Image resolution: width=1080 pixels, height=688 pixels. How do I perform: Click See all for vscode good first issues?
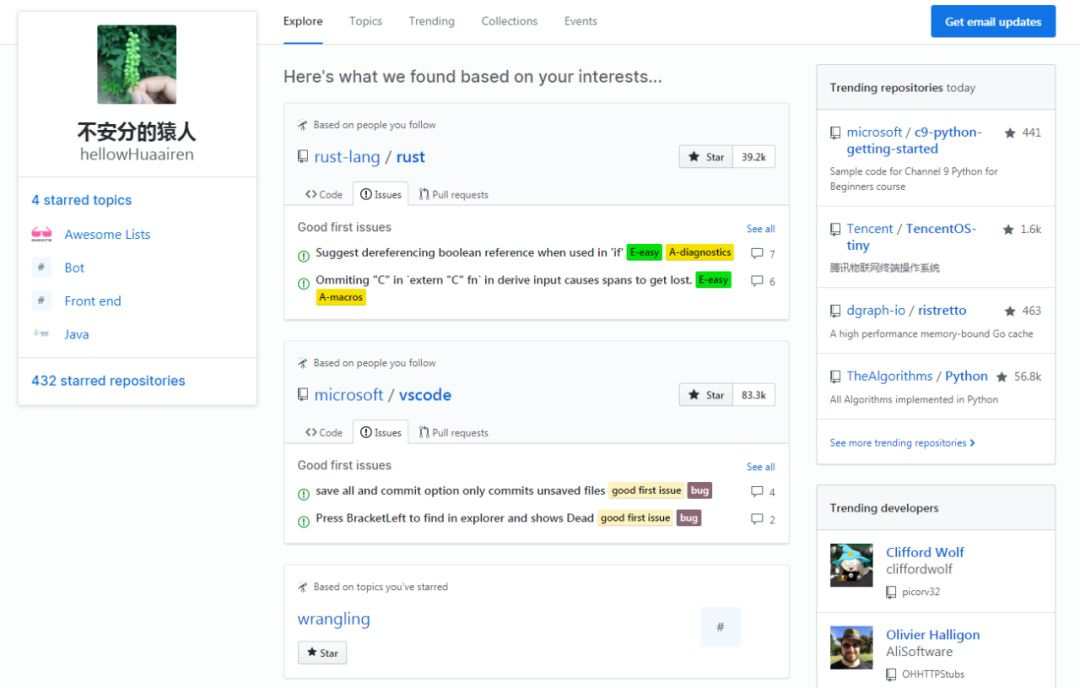tap(760, 467)
